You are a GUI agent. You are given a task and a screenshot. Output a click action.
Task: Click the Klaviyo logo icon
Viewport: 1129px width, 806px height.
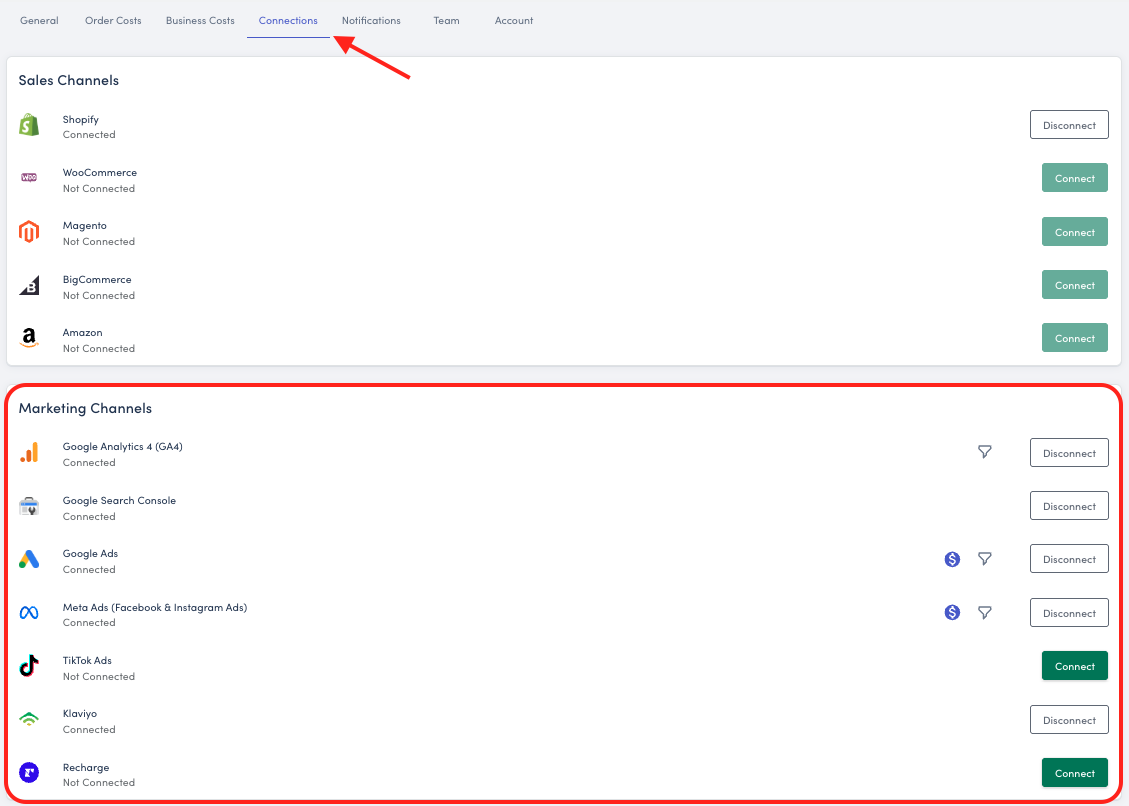pyautogui.click(x=29, y=720)
